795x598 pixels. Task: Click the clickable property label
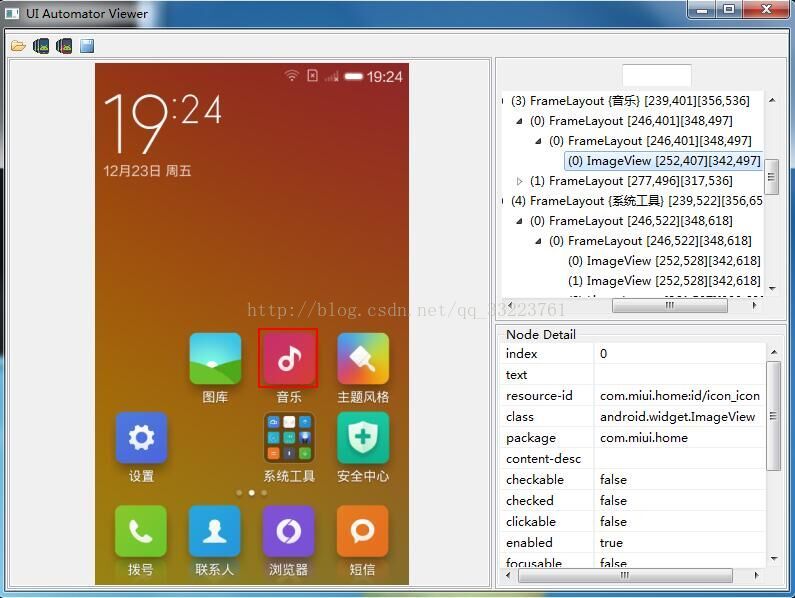[x=531, y=521]
